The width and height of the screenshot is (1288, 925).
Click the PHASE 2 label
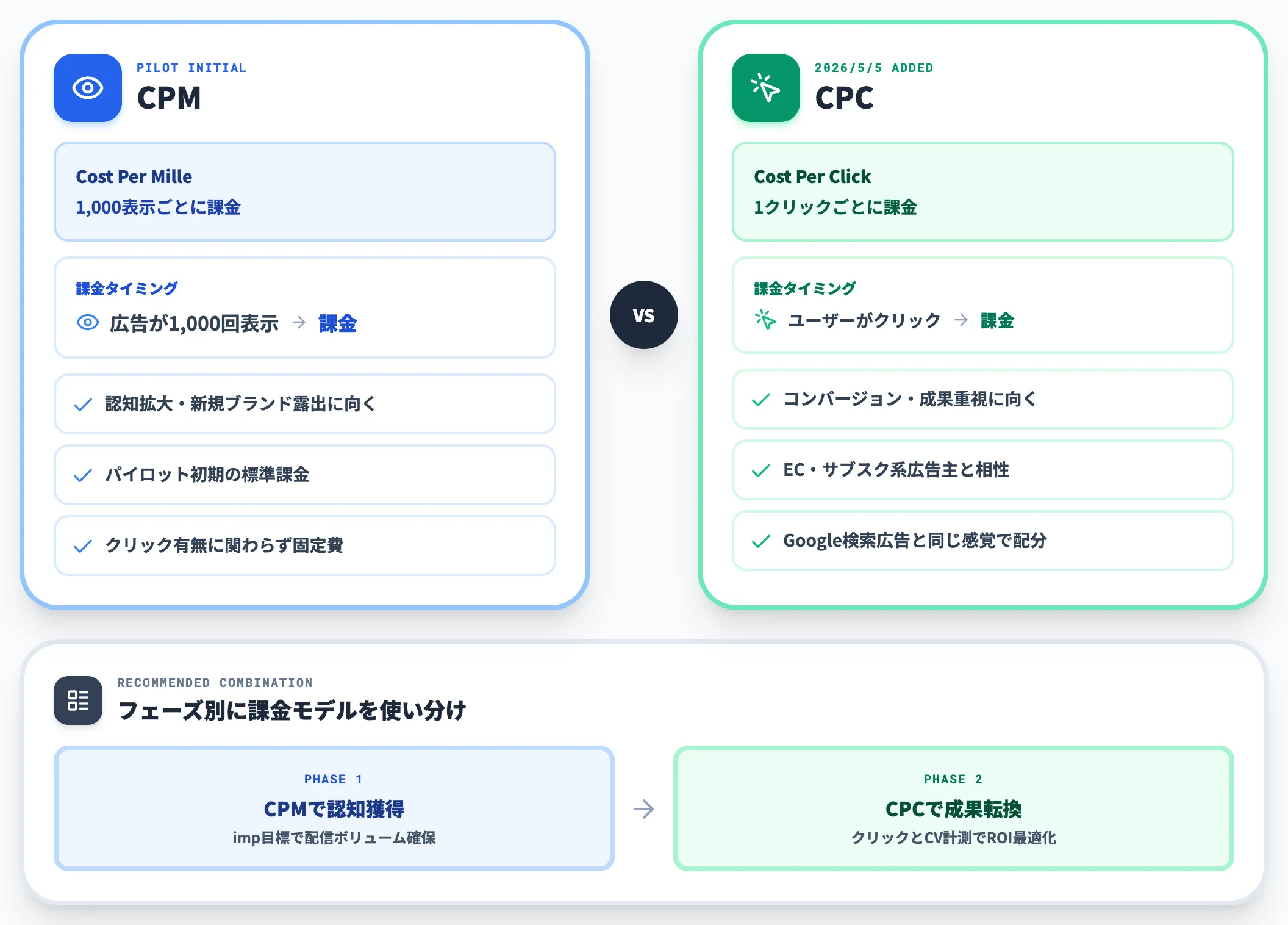click(953, 779)
